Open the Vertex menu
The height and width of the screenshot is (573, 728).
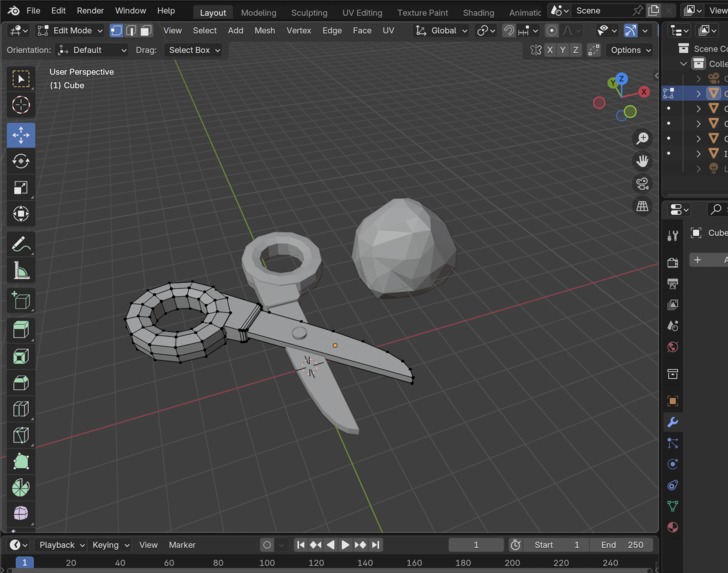[299, 31]
